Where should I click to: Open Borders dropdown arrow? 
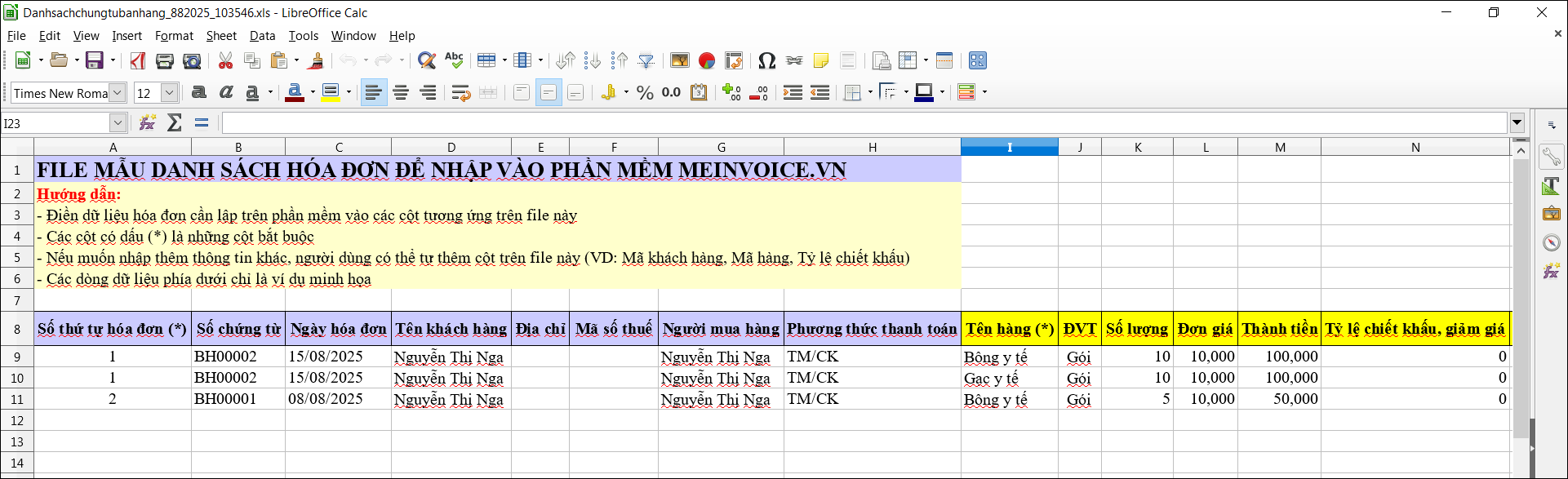point(870,93)
